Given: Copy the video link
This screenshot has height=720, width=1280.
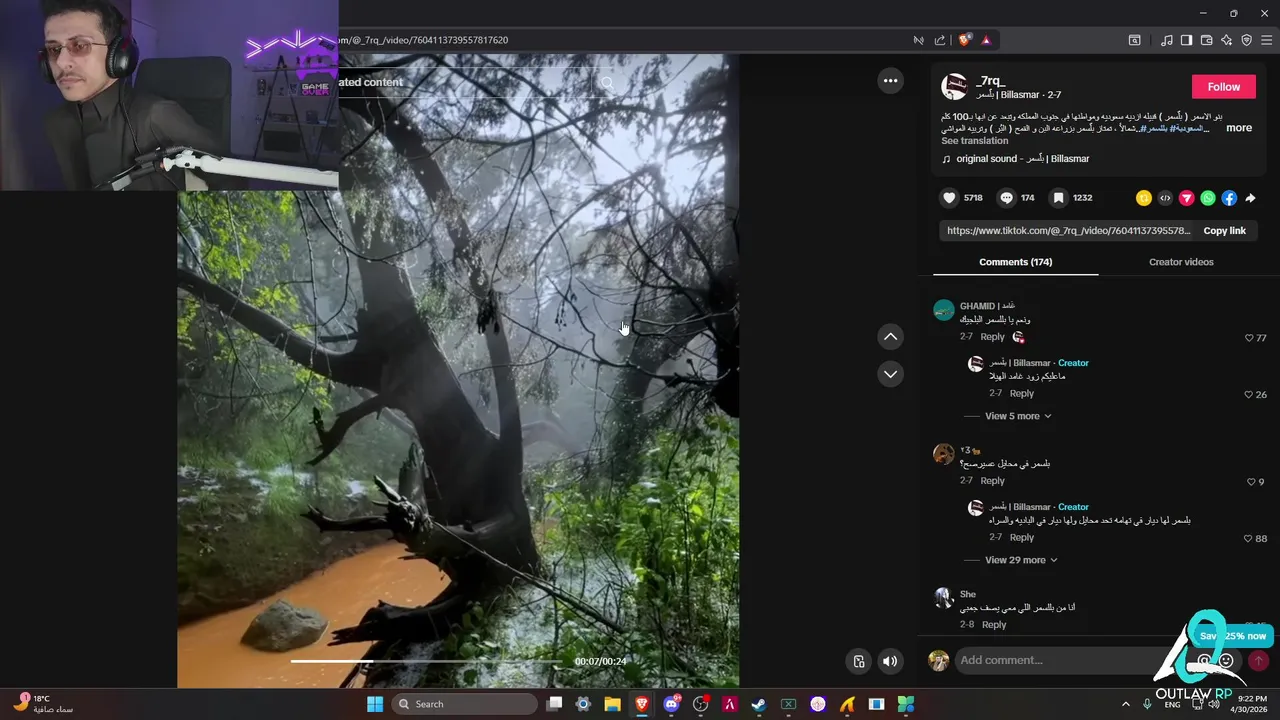Looking at the screenshot, I should (x=1224, y=231).
